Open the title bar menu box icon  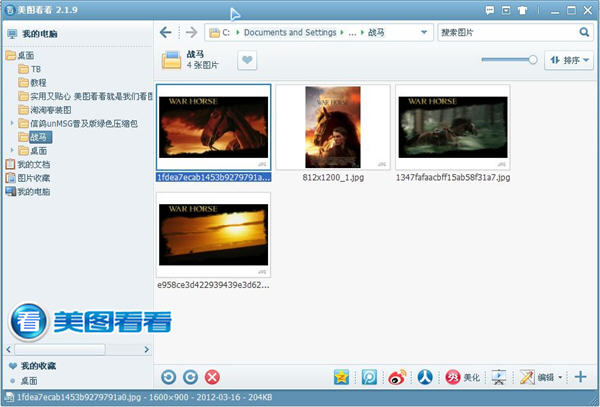tap(506, 10)
